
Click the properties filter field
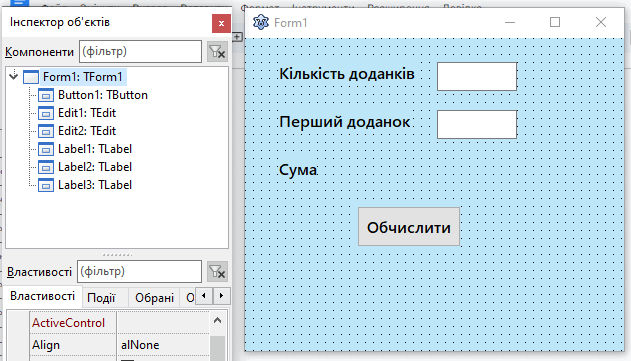[140, 272]
